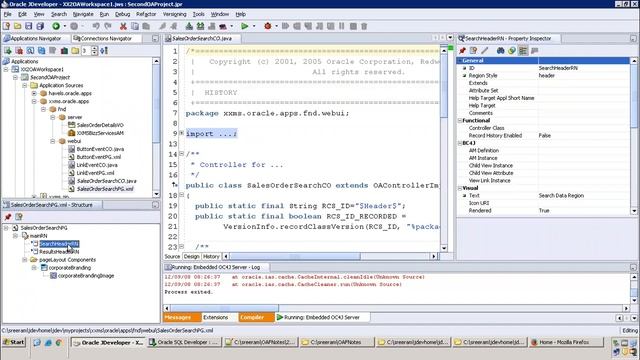Switch to the Design editor tab

[191, 256]
